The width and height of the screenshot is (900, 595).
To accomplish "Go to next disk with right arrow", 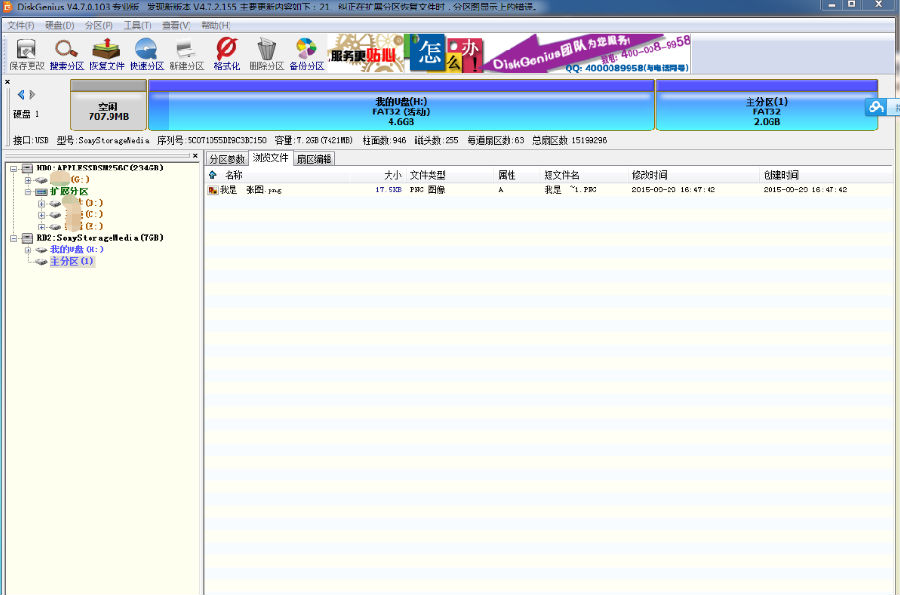I will coord(32,95).
